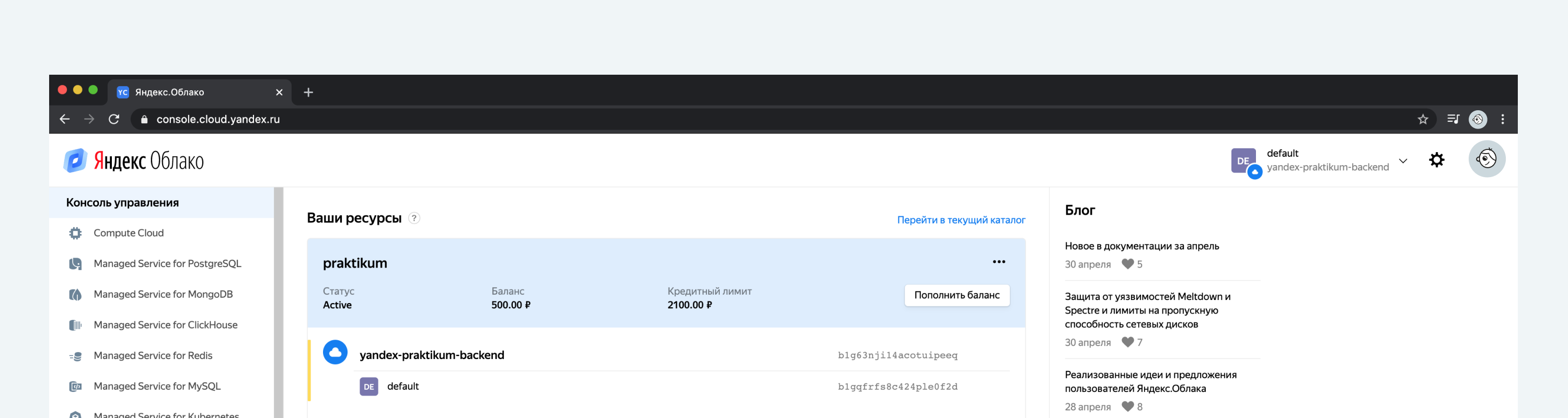This screenshot has height=418, width=1568.
Task: Click the MySQL service icon
Action: [x=75, y=386]
